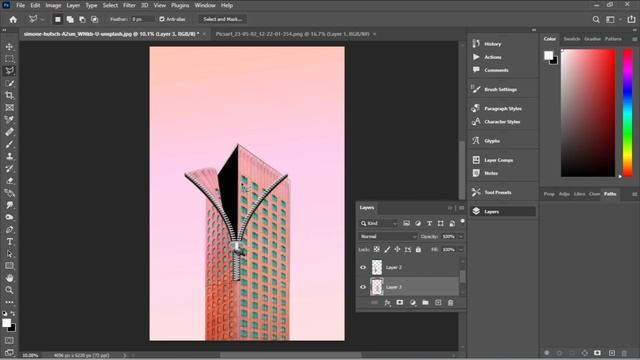
Task: Toggle the Anti-alias checkbox
Action: [162, 19]
